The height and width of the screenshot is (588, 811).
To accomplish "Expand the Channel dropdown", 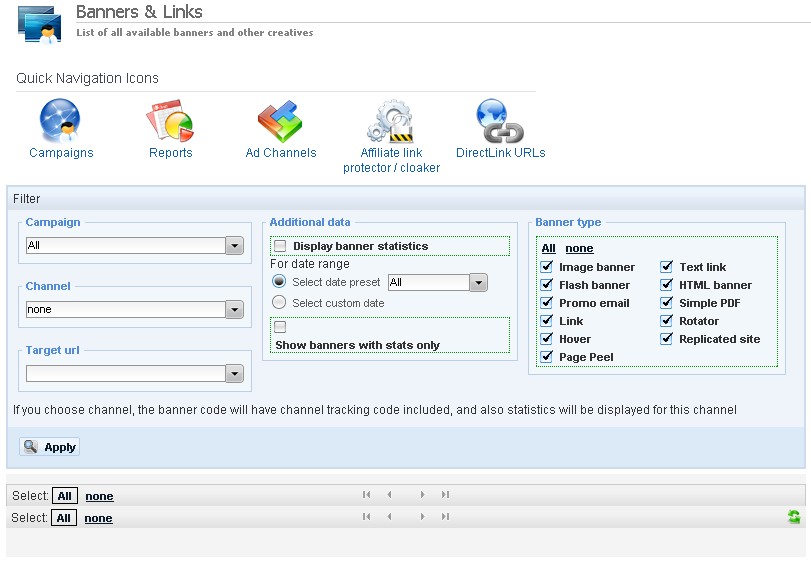I will [x=235, y=310].
